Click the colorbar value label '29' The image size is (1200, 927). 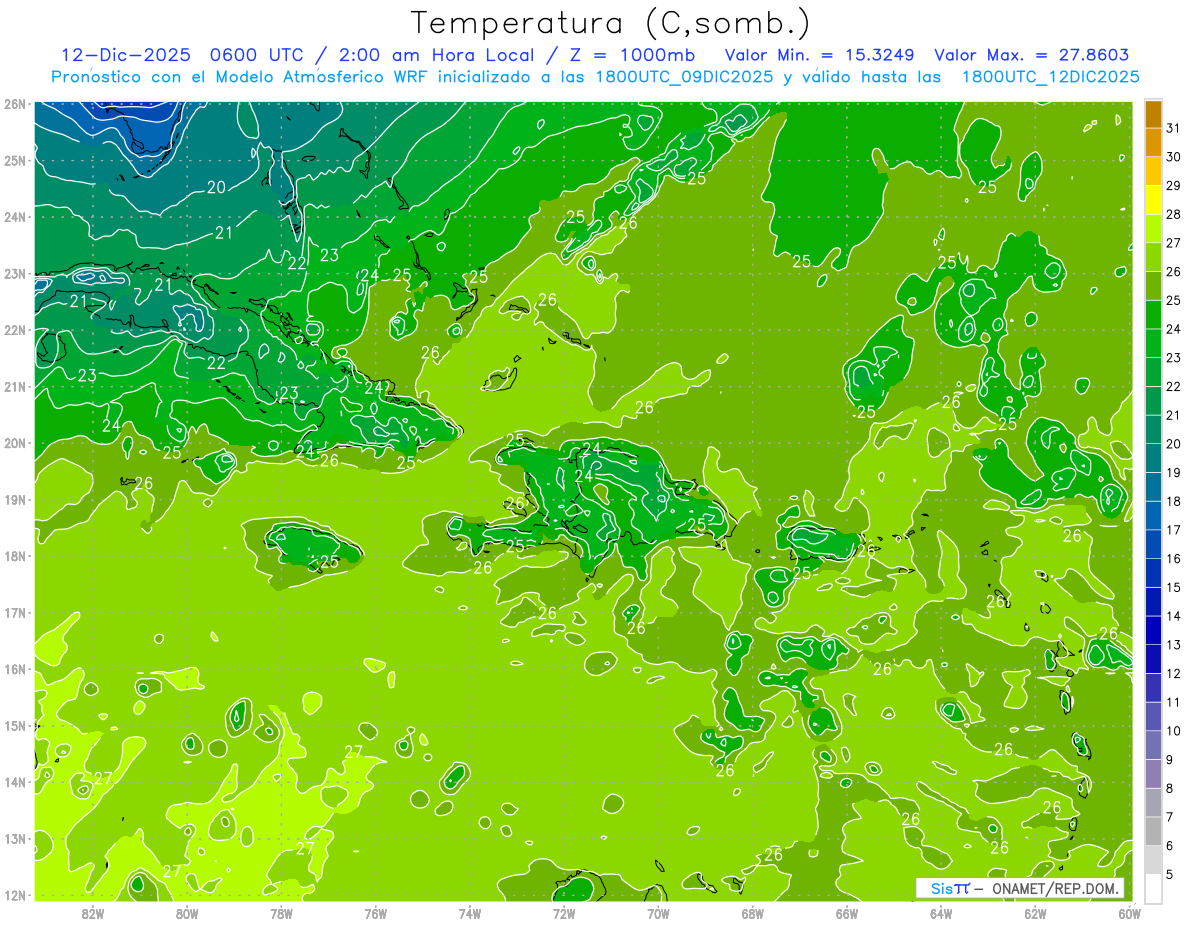click(1173, 186)
